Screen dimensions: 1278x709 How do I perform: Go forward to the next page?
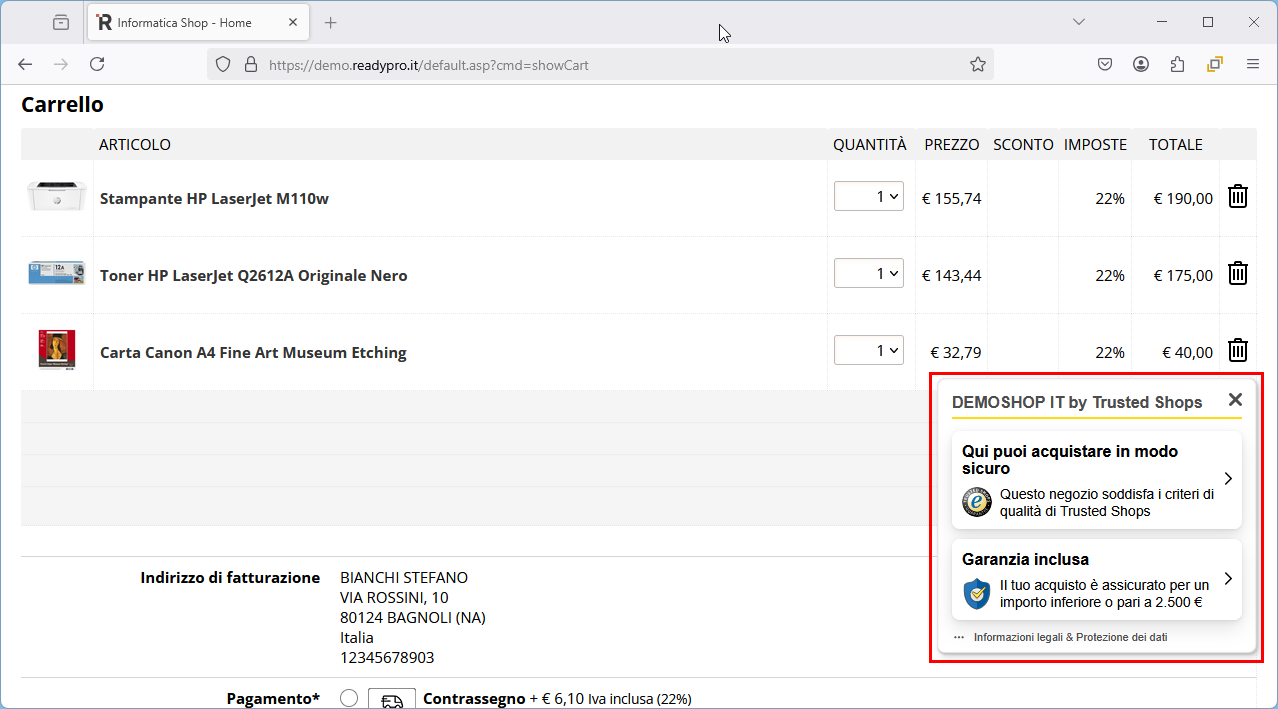pos(61,64)
